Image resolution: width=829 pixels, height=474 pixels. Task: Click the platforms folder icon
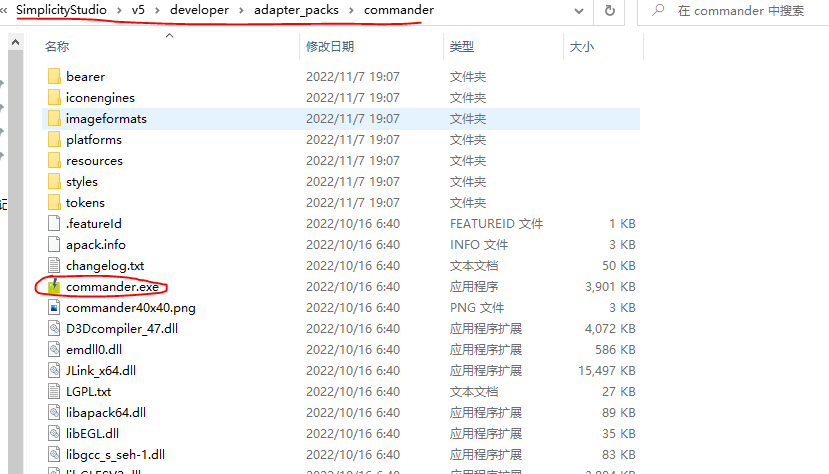(x=54, y=140)
